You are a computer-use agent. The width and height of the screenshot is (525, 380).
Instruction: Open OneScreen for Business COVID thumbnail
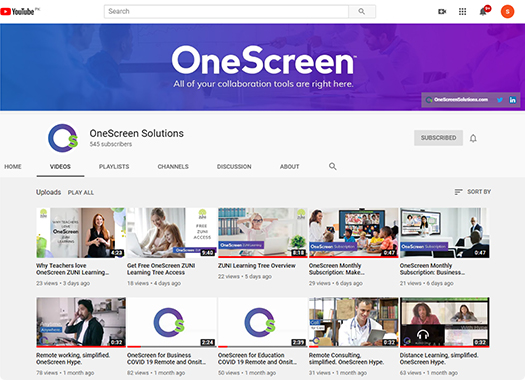coord(172,322)
